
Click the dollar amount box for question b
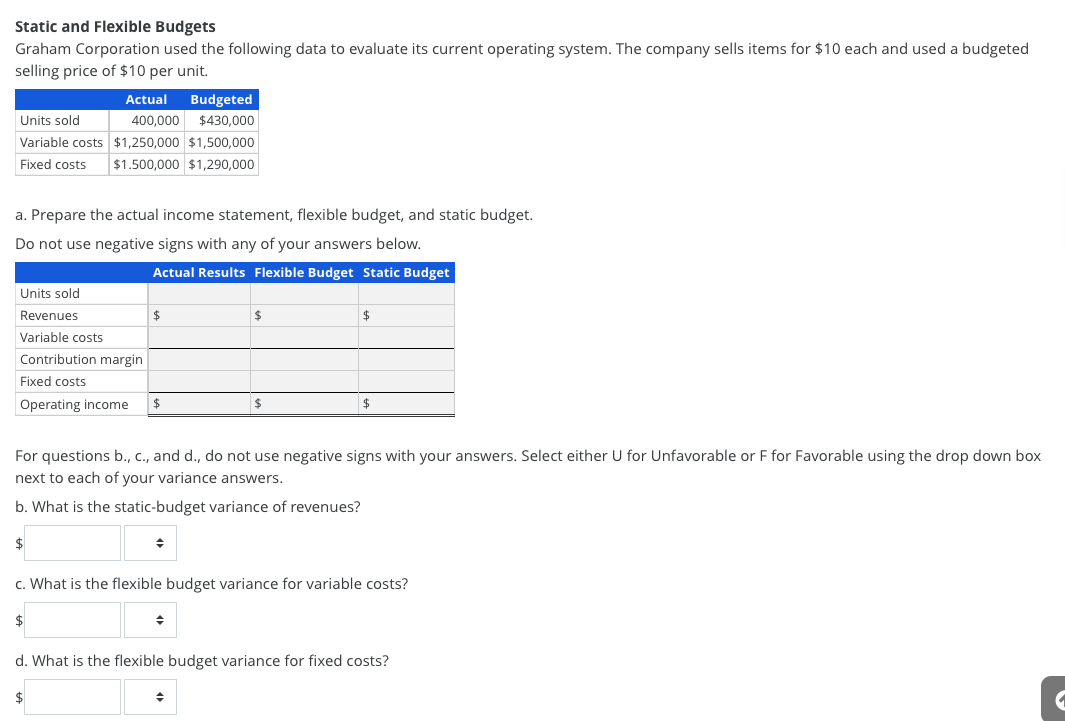click(x=72, y=542)
